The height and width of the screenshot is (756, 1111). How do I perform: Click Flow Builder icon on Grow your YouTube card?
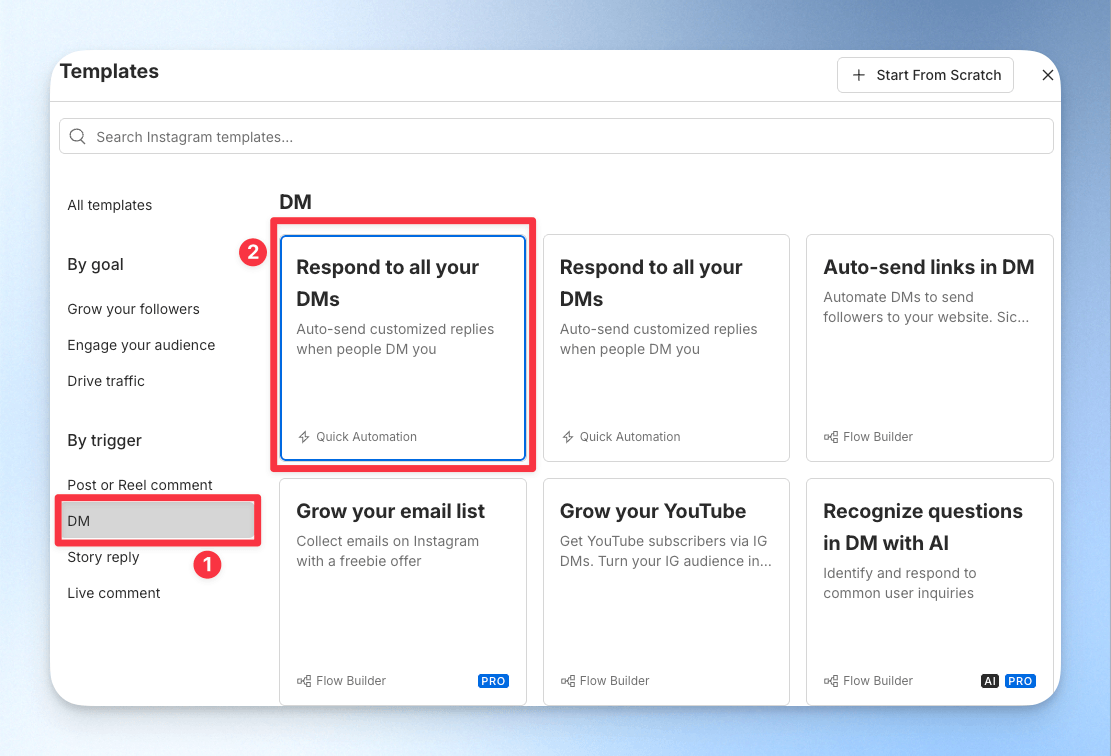click(568, 681)
